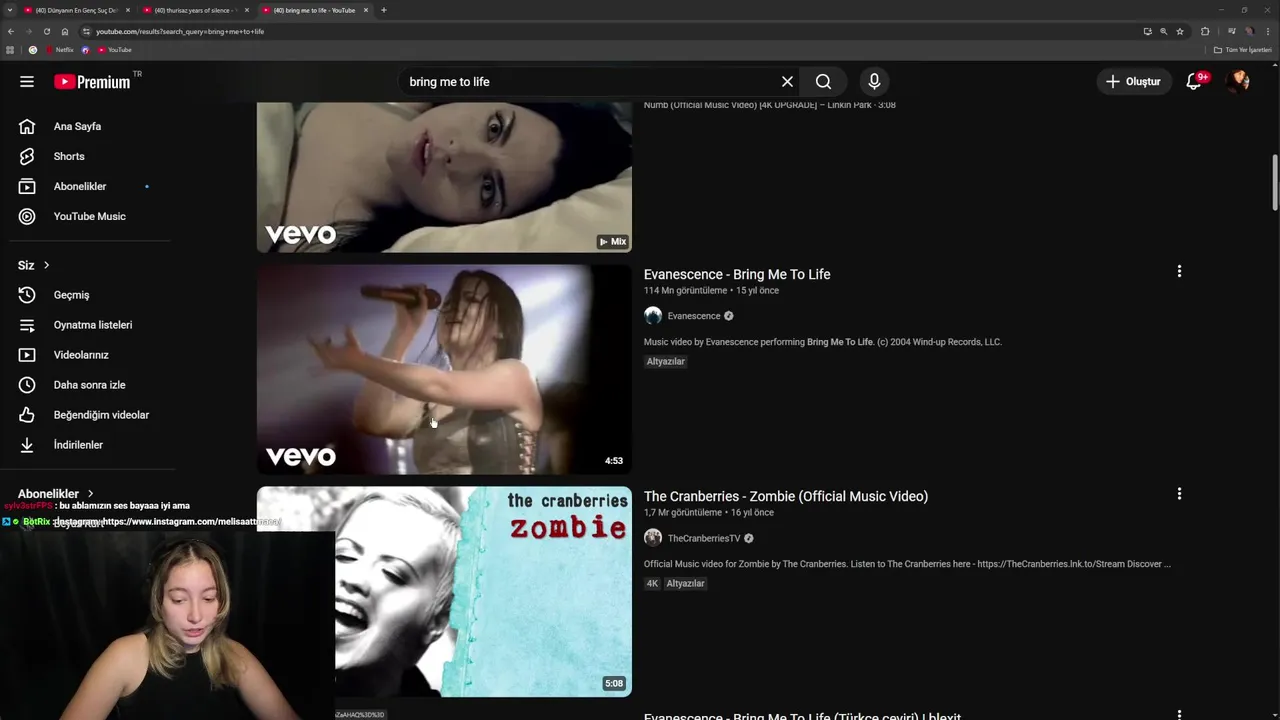Open the Cranberries Zombie thumbnail
Screen dimensions: 1280x720
point(444,591)
